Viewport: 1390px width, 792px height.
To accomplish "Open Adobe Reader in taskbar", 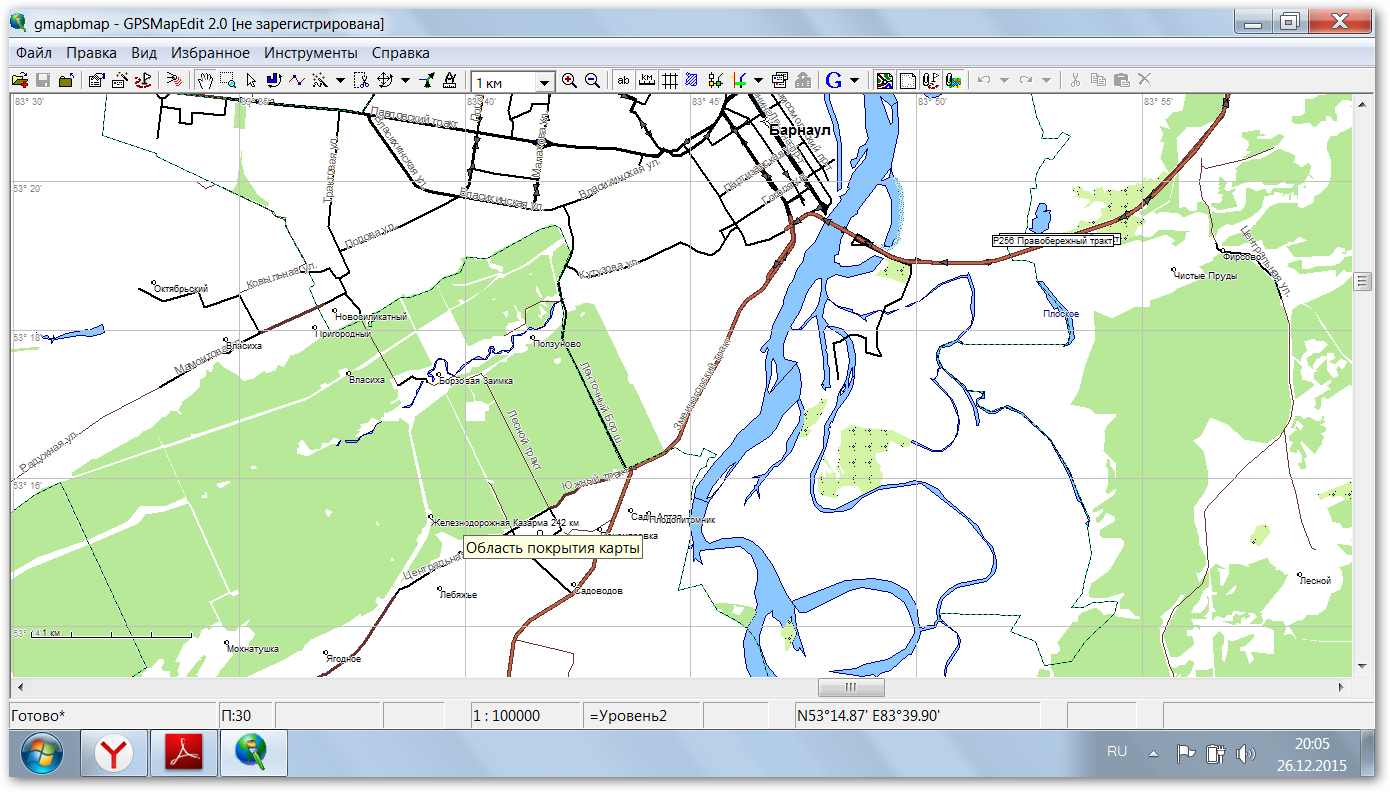I will tap(184, 754).
